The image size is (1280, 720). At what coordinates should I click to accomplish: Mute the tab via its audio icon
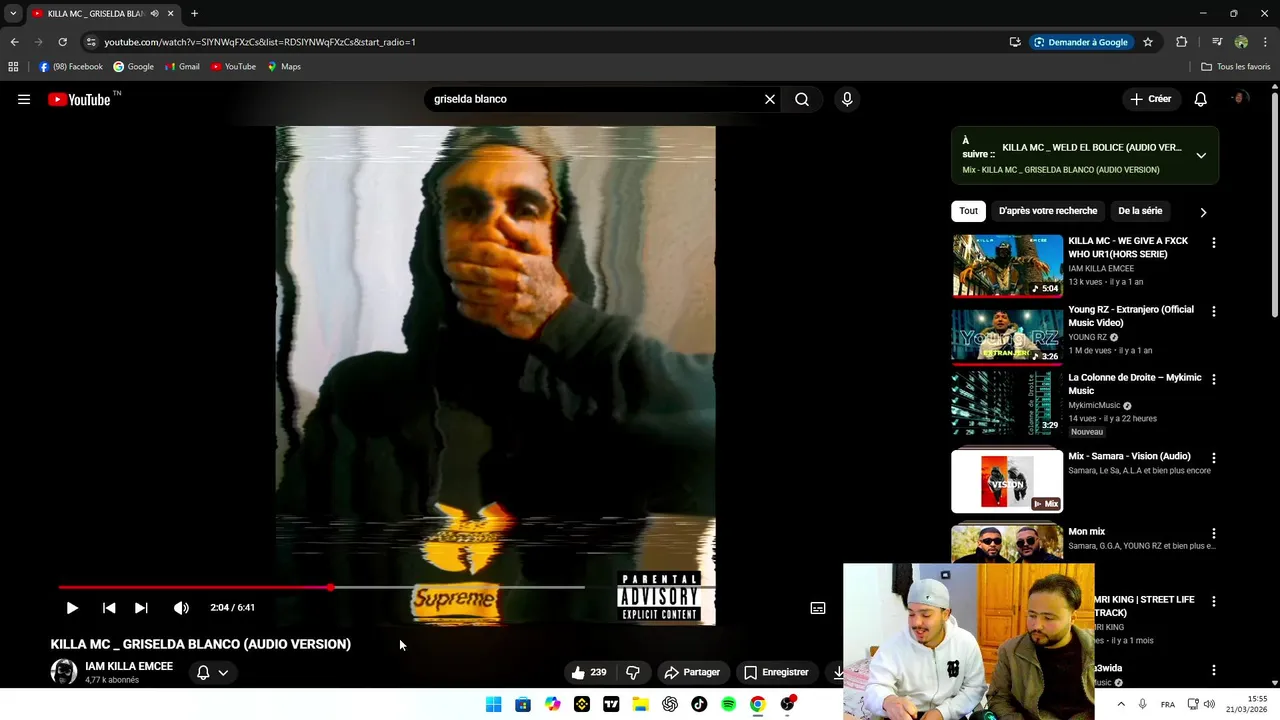154,14
